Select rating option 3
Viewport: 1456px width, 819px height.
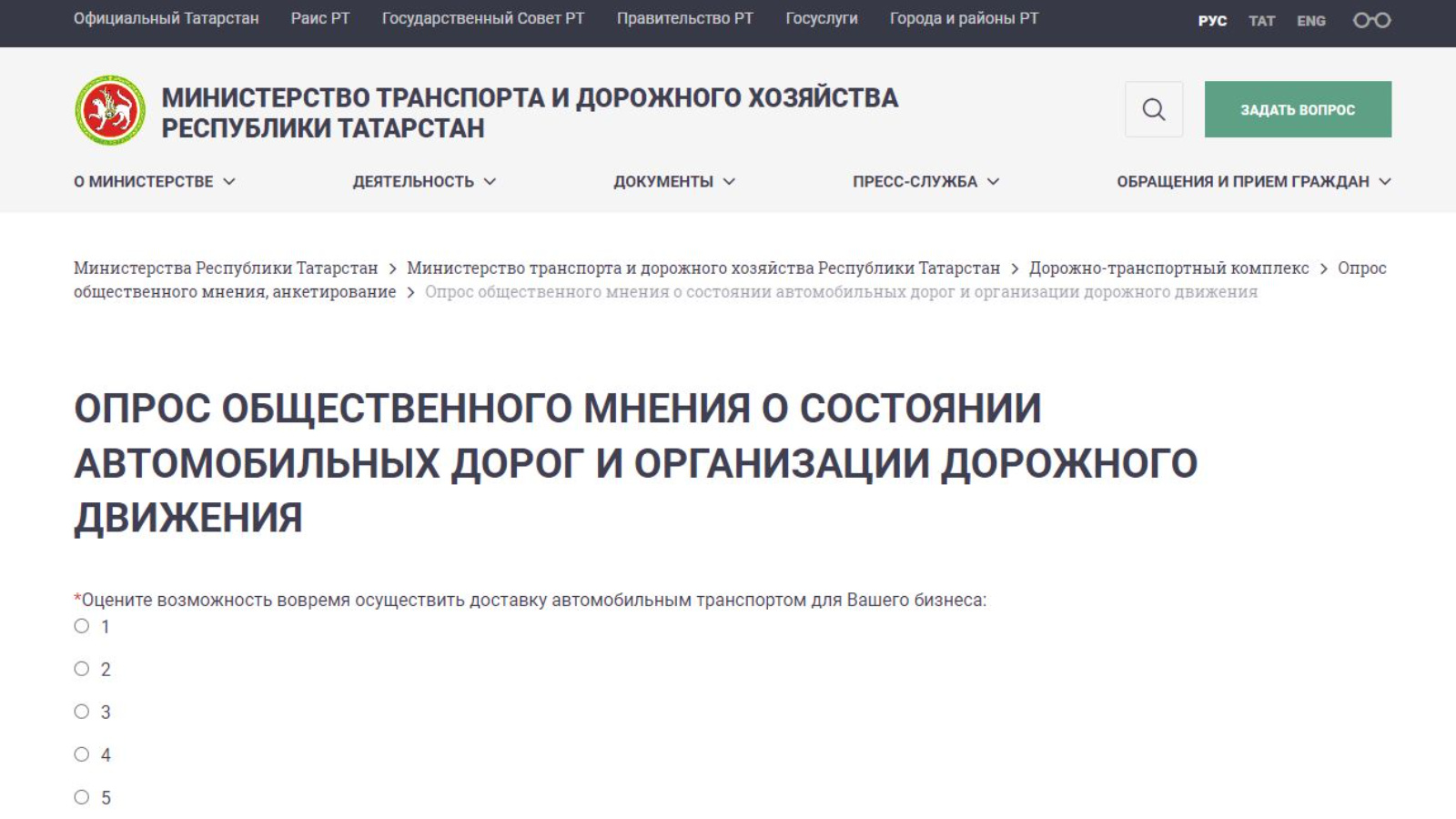pos(82,712)
